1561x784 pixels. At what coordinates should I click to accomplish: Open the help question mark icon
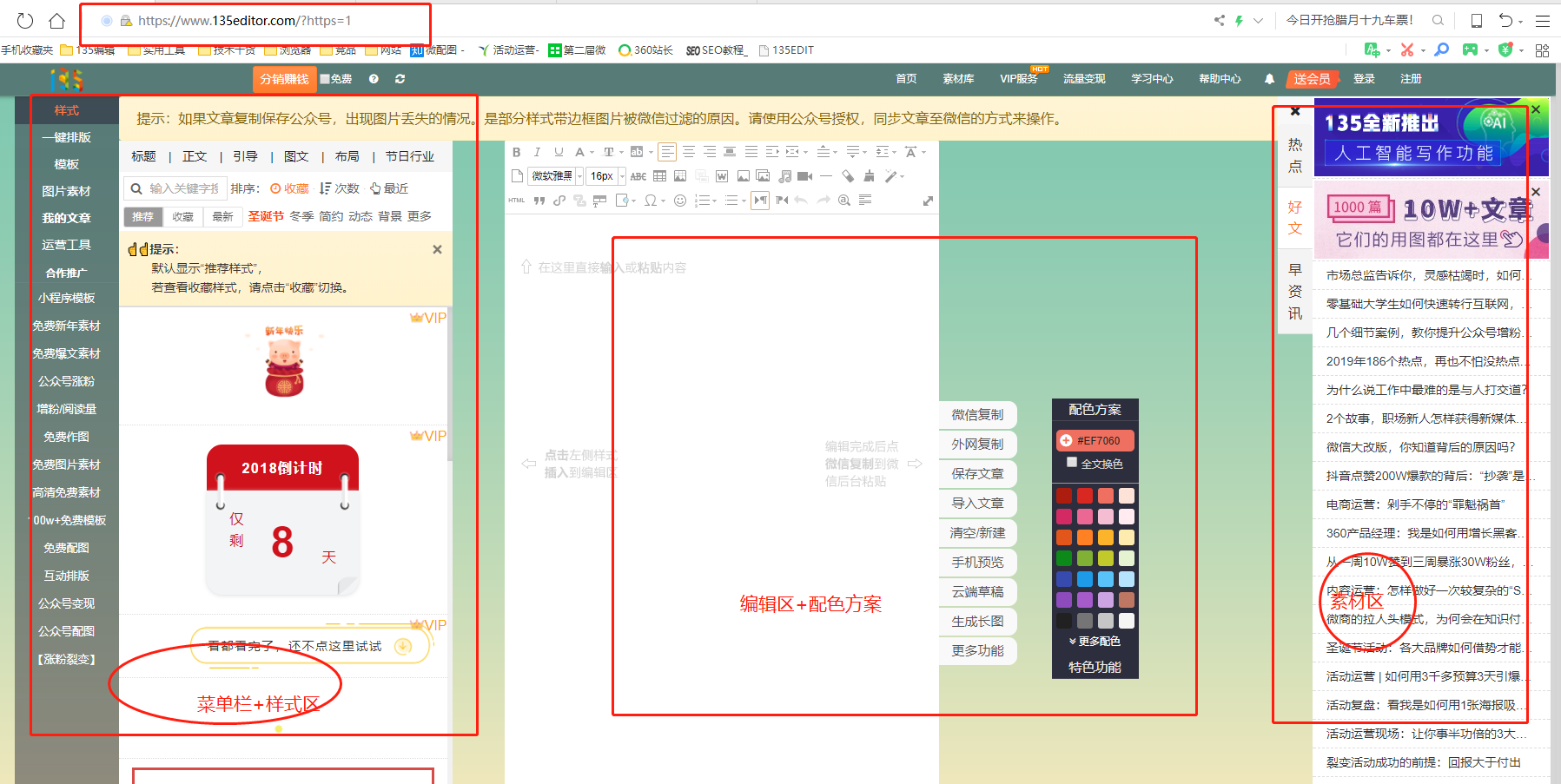(374, 79)
